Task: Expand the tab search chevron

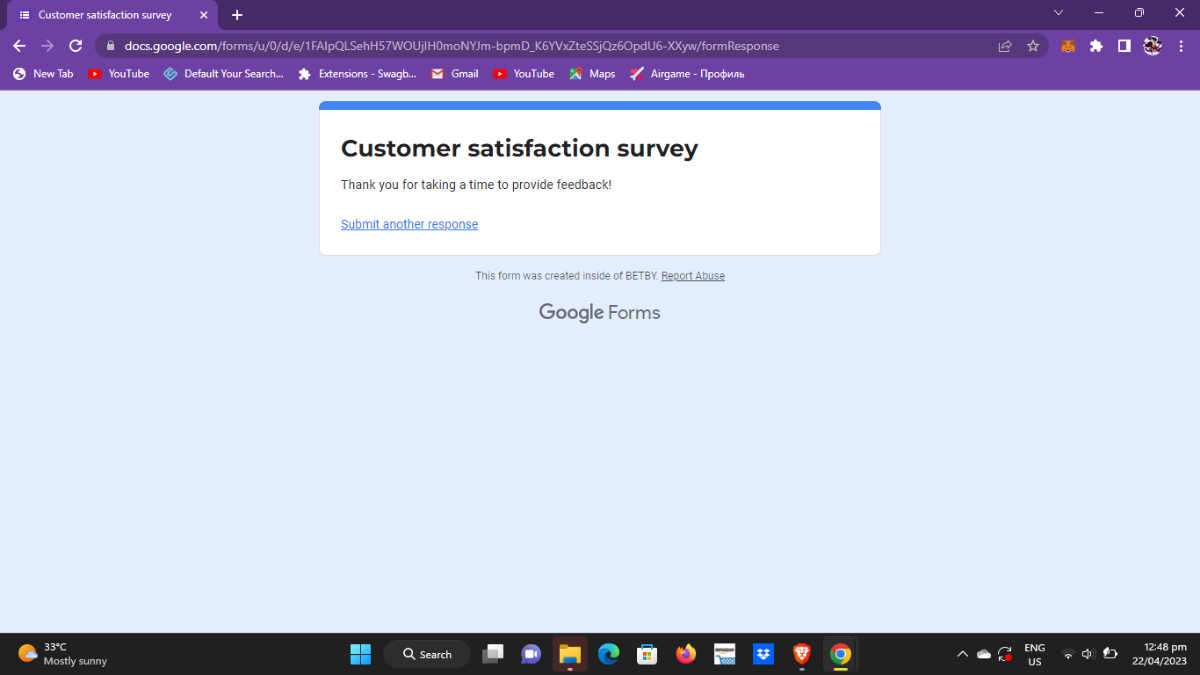Action: tap(1058, 13)
